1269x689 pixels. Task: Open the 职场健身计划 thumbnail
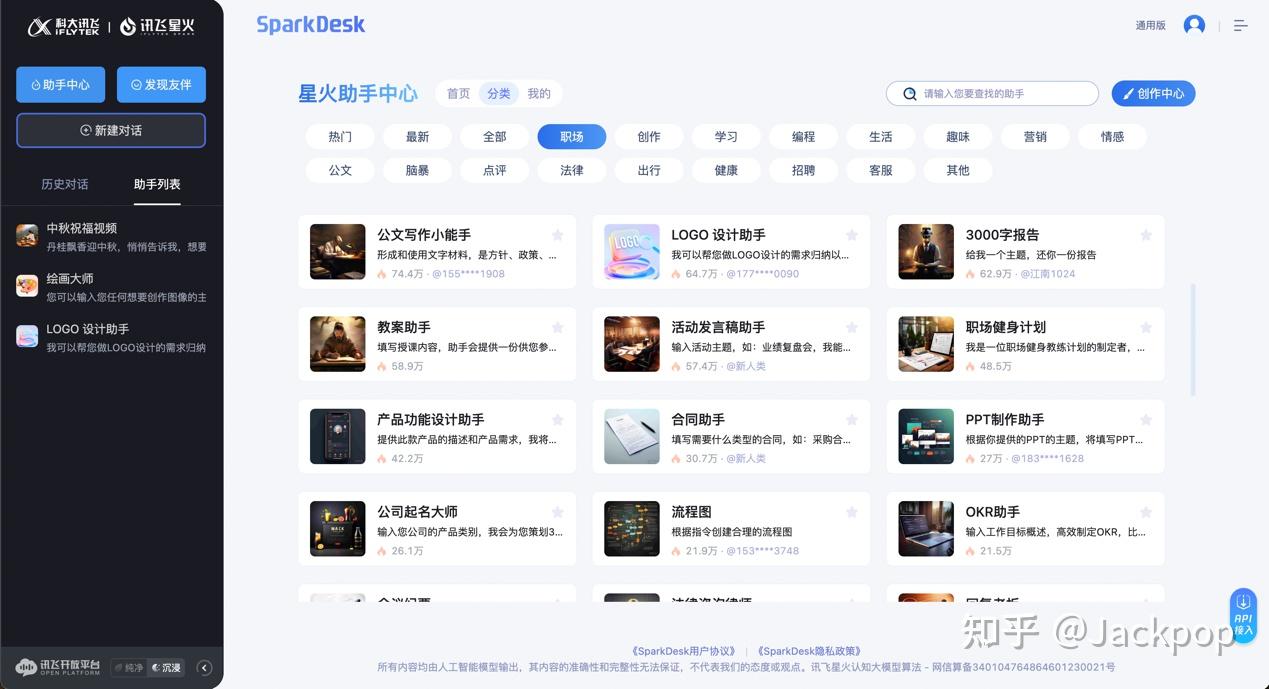point(926,344)
